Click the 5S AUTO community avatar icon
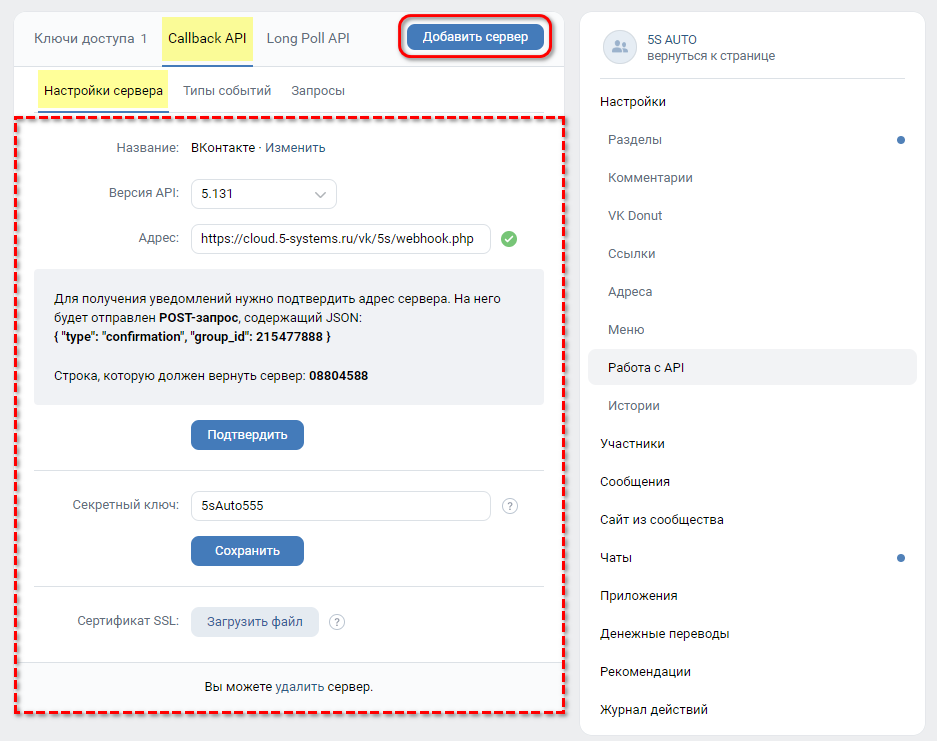Image resolution: width=937 pixels, height=741 pixels. tap(620, 47)
